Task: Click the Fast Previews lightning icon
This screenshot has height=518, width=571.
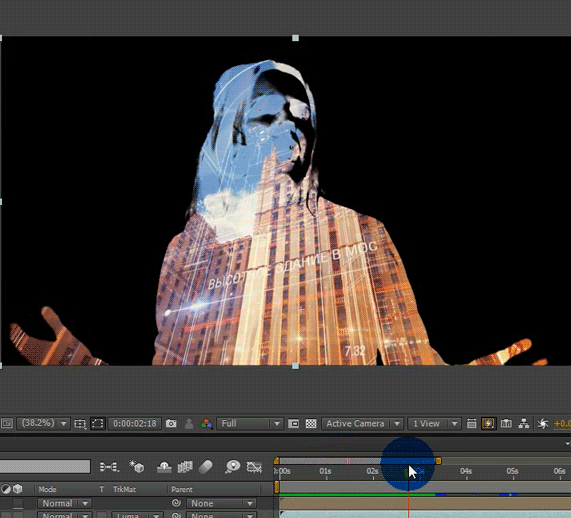Action: pyautogui.click(x=488, y=424)
